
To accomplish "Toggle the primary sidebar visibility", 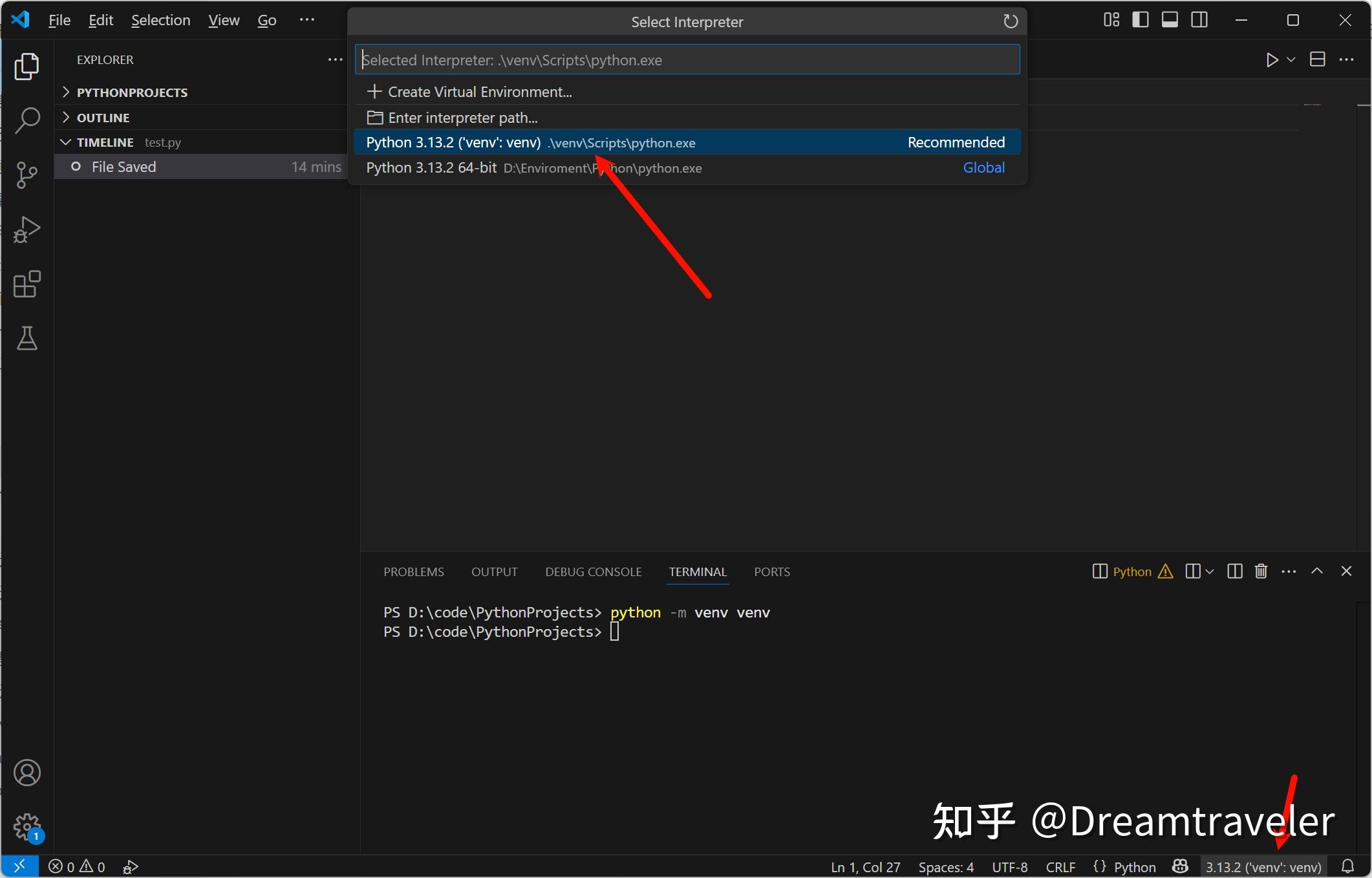I will [1141, 19].
